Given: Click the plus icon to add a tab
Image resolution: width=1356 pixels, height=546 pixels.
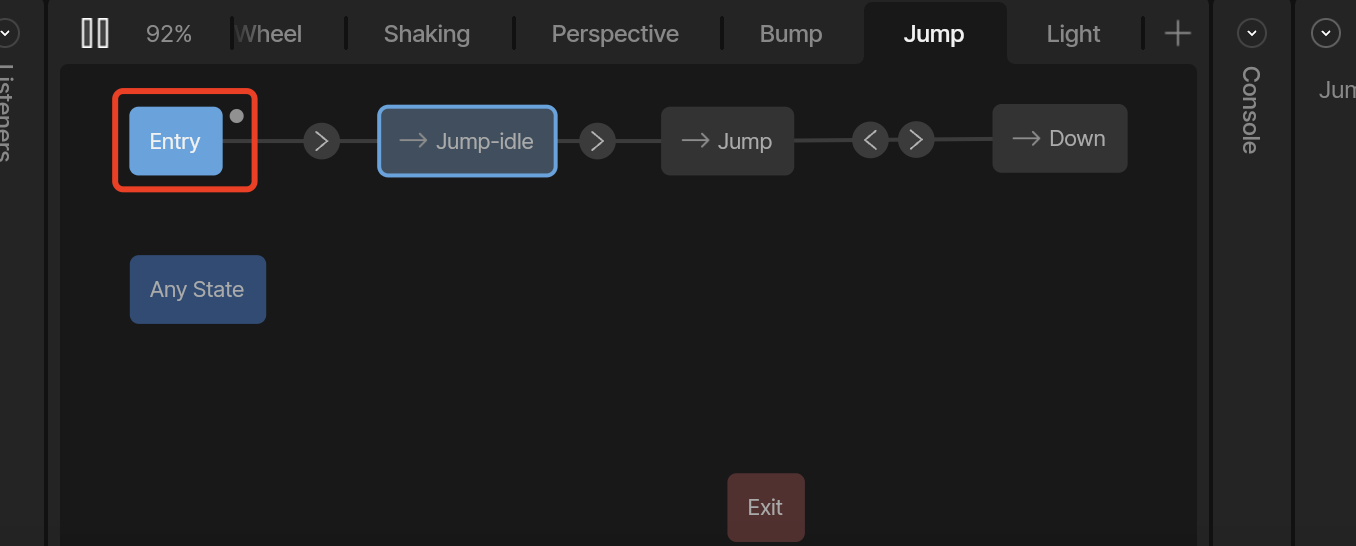Looking at the screenshot, I should [1178, 33].
